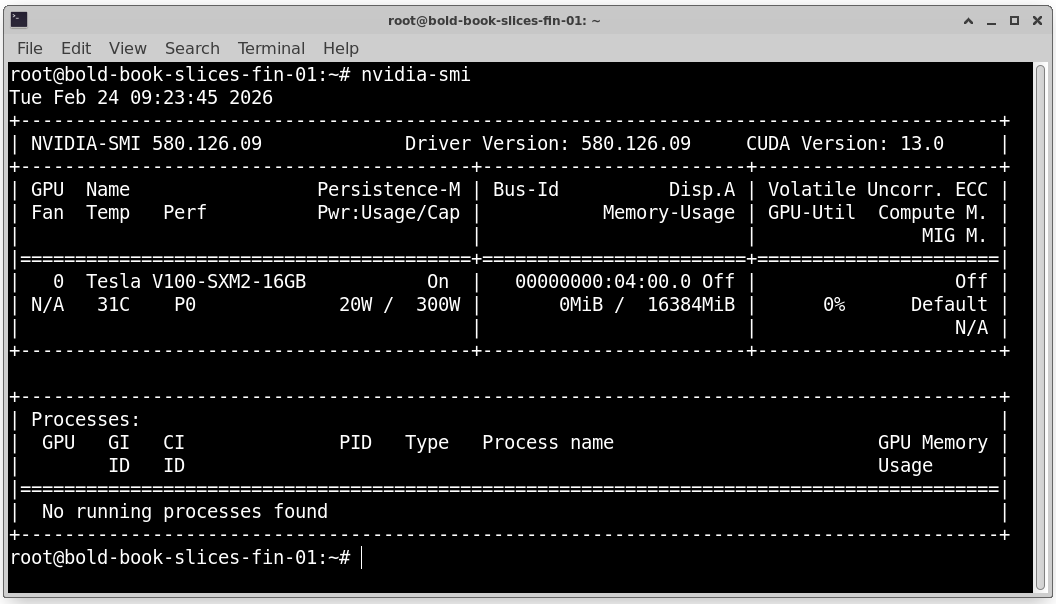The height and width of the screenshot is (604, 1056).
Task: Click the CUDA Version 13.0 text
Action: (844, 144)
